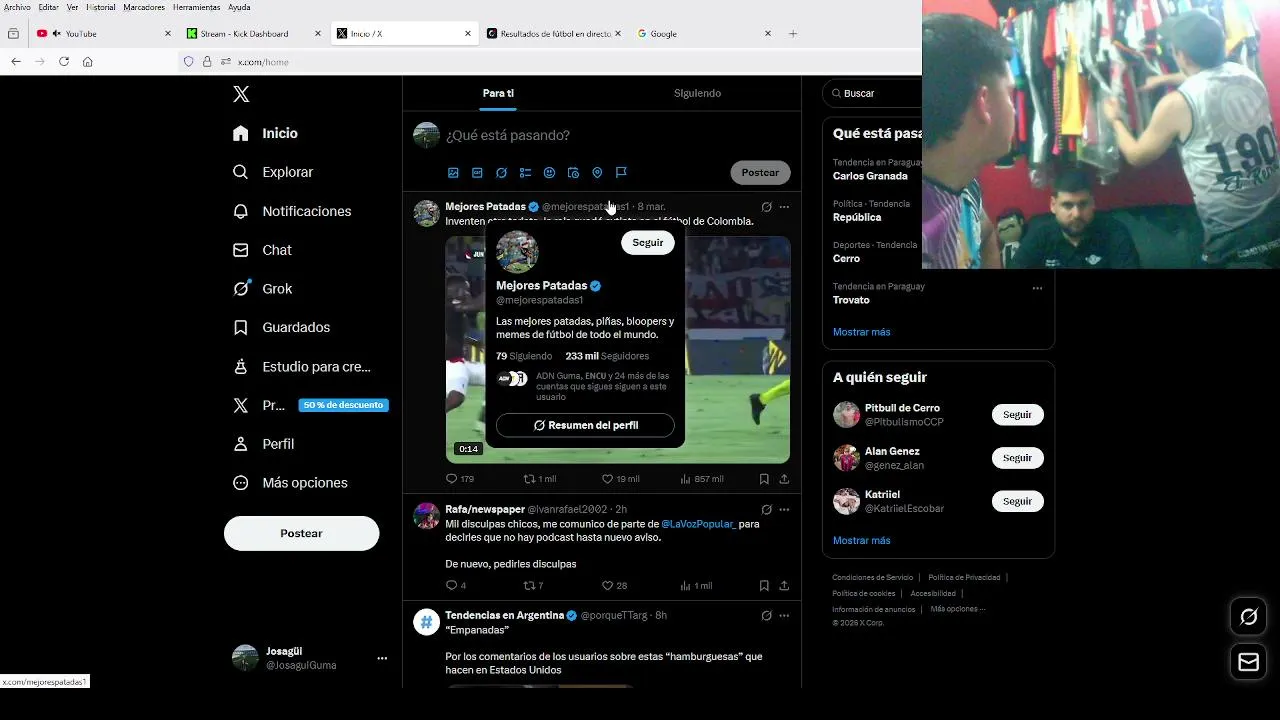
Task: Open Firefox Marcadores menu
Action: (143, 7)
